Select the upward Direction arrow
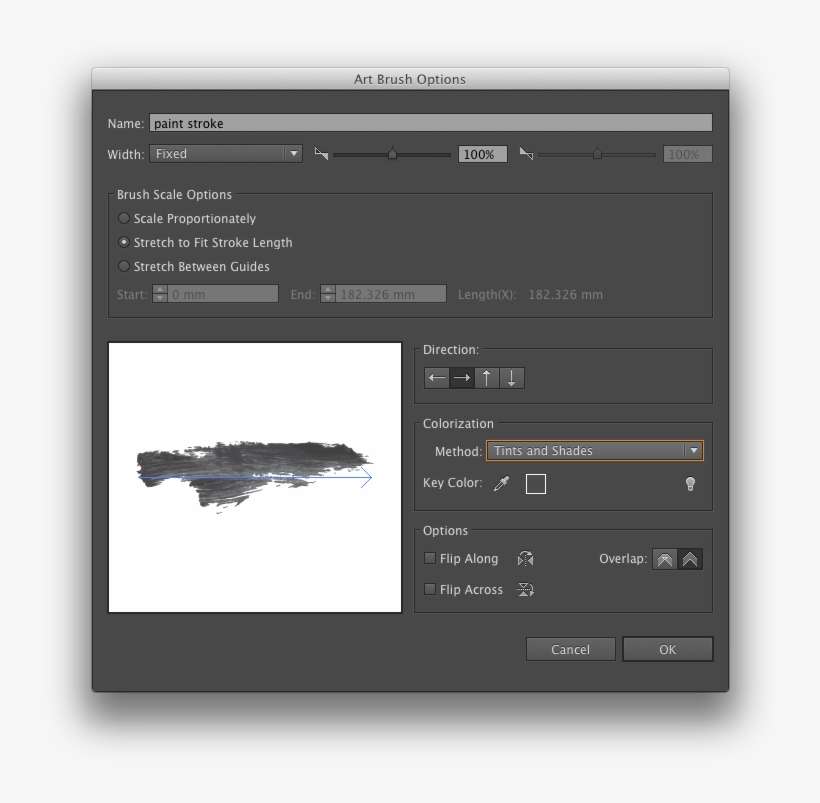Image resolution: width=820 pixels, height=803 pixels. [486, 378]
